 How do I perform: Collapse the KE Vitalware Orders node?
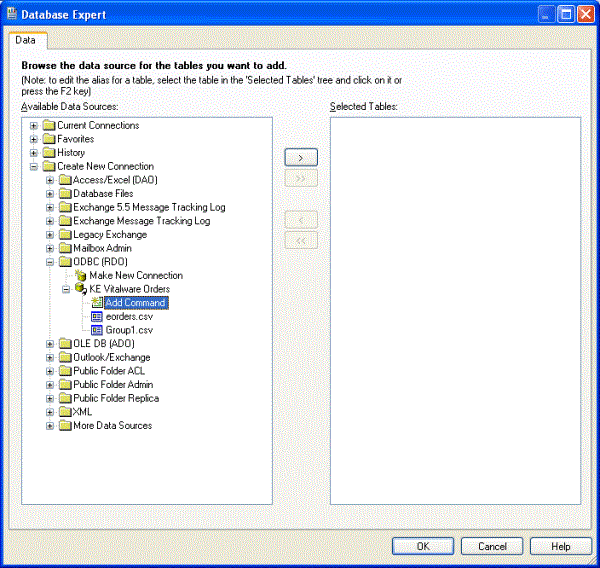(x=66, y=289)
